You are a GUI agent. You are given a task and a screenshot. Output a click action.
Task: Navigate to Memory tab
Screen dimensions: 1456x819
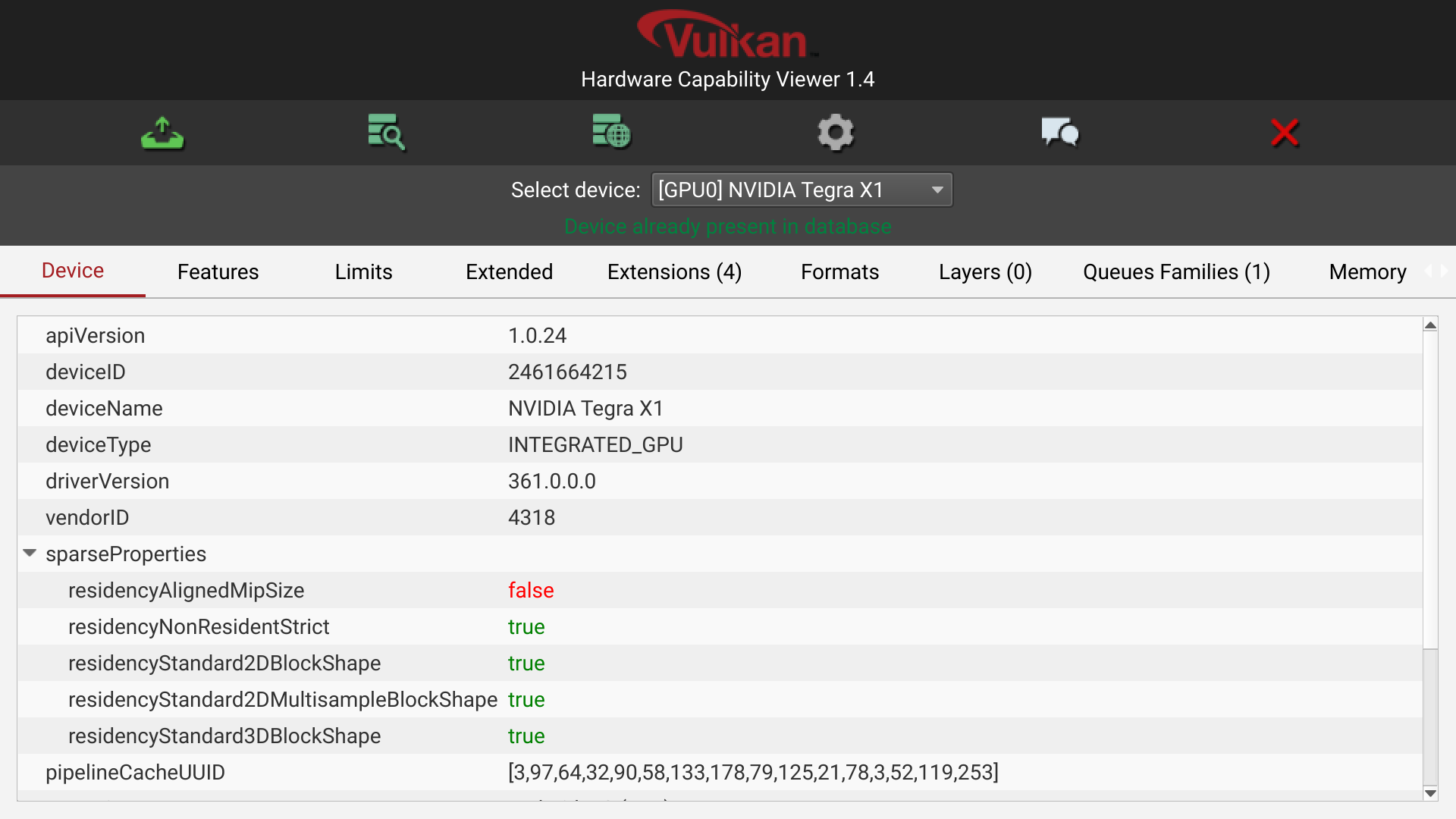(x=1368, y=271)
